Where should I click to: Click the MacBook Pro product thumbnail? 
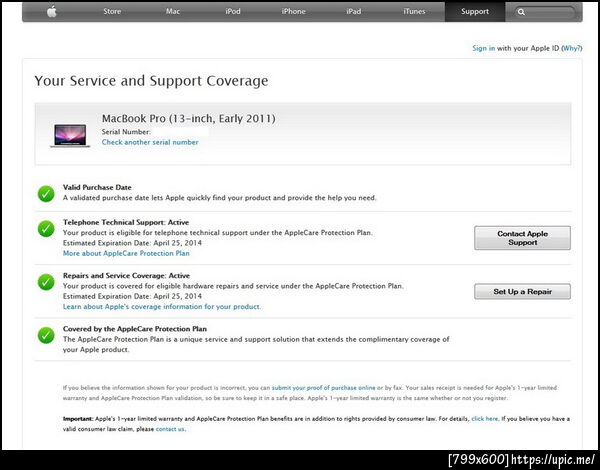point(70,135)
